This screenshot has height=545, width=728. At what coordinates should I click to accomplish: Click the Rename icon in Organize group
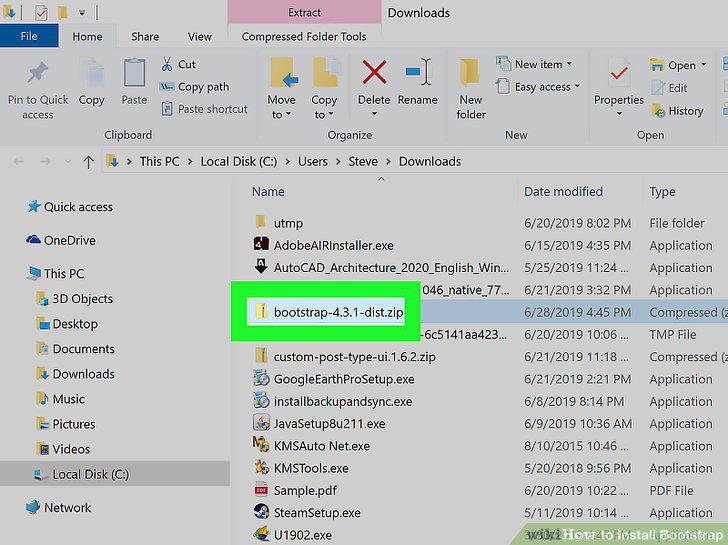click(417, 72)
